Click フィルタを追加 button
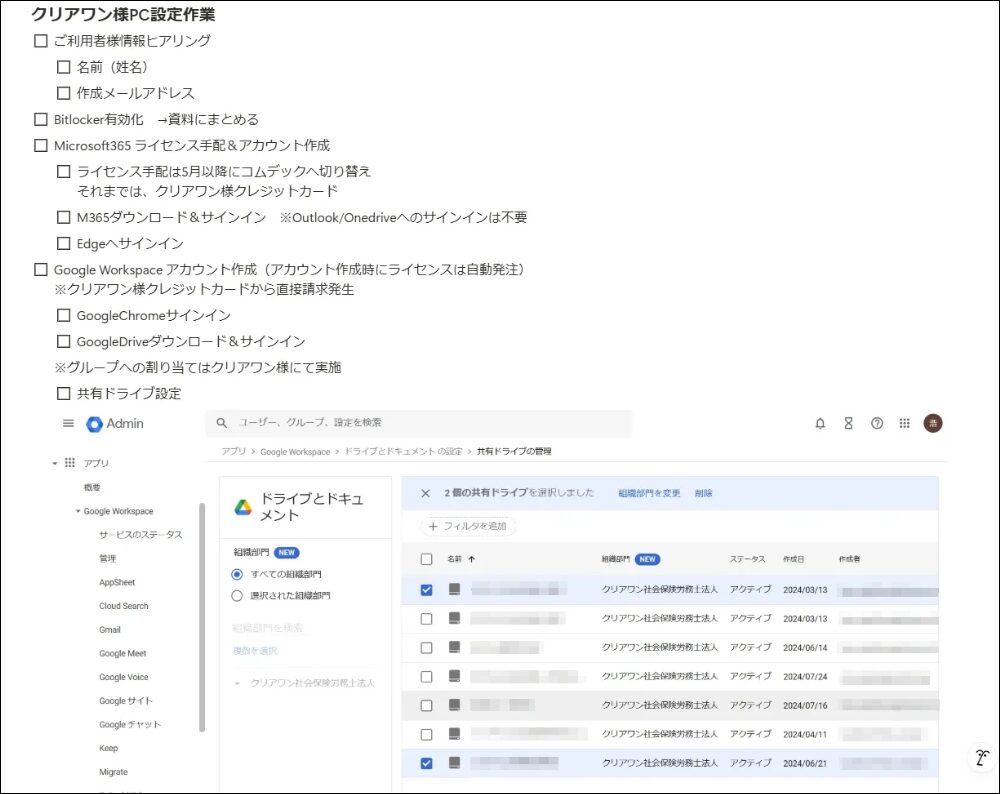 click(x=468, y=526)
